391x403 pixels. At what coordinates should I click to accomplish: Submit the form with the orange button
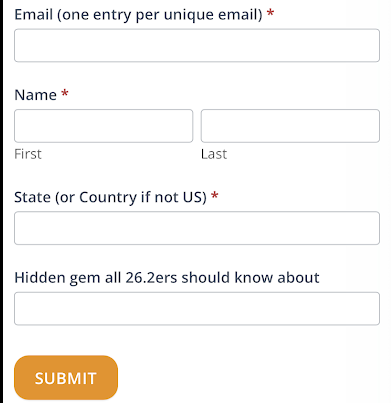(66, 377)
